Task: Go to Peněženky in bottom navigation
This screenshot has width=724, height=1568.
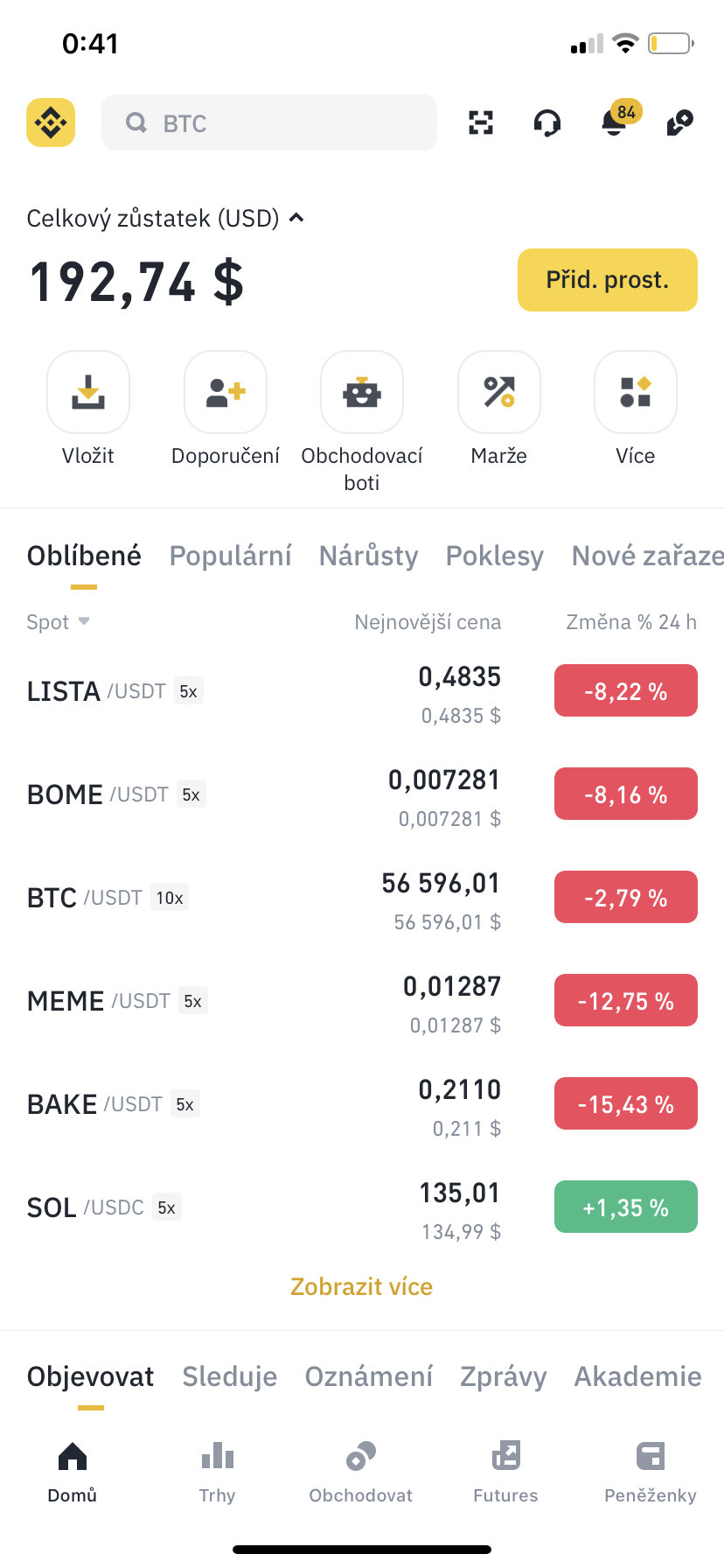Action: pyautogui.click(x=651, y=1471)
